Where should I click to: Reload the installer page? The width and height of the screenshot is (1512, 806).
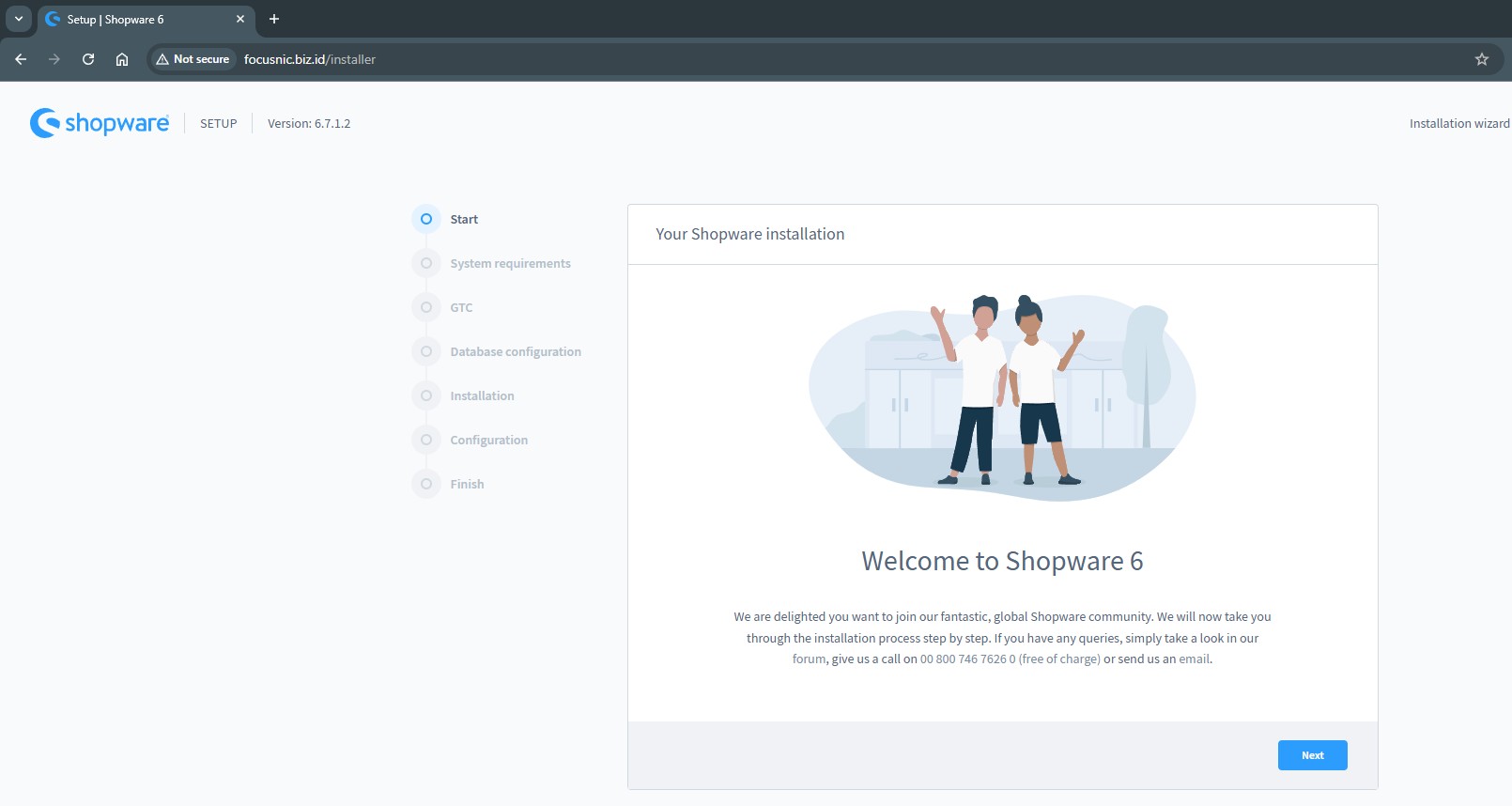click(88, 59)
